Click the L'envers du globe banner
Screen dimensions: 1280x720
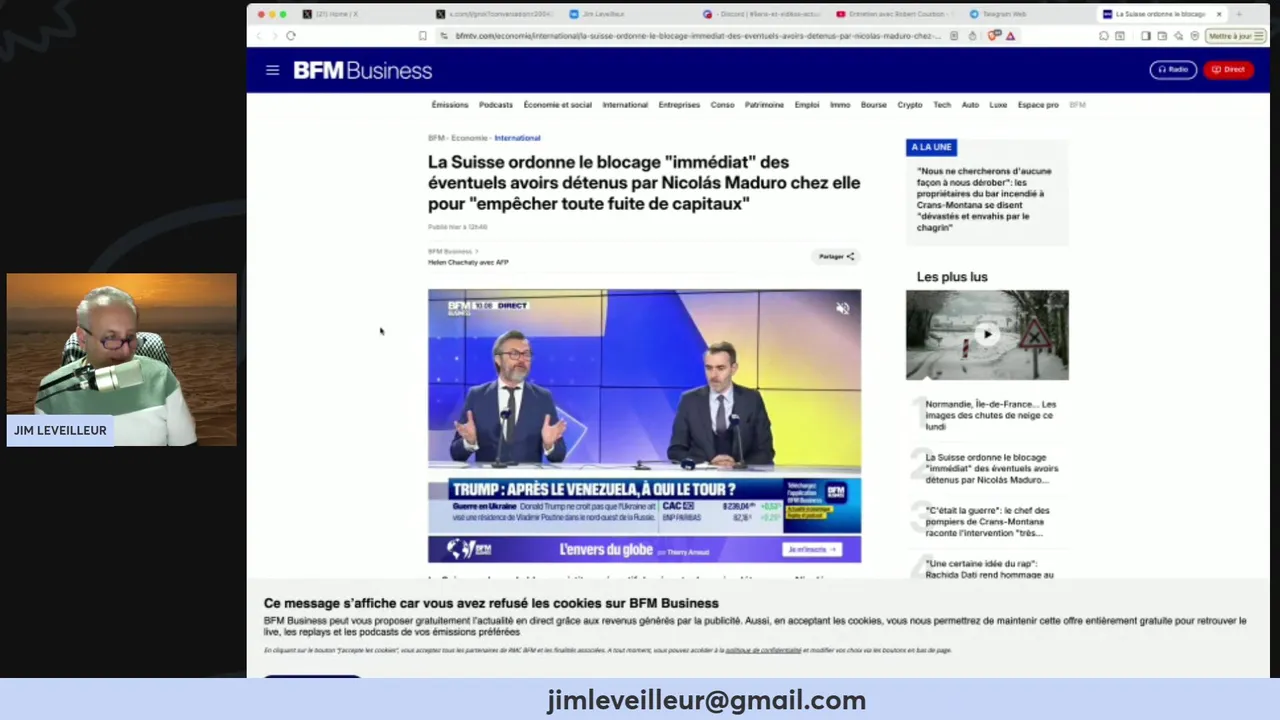pyautogui.click(x=644, y=549)
